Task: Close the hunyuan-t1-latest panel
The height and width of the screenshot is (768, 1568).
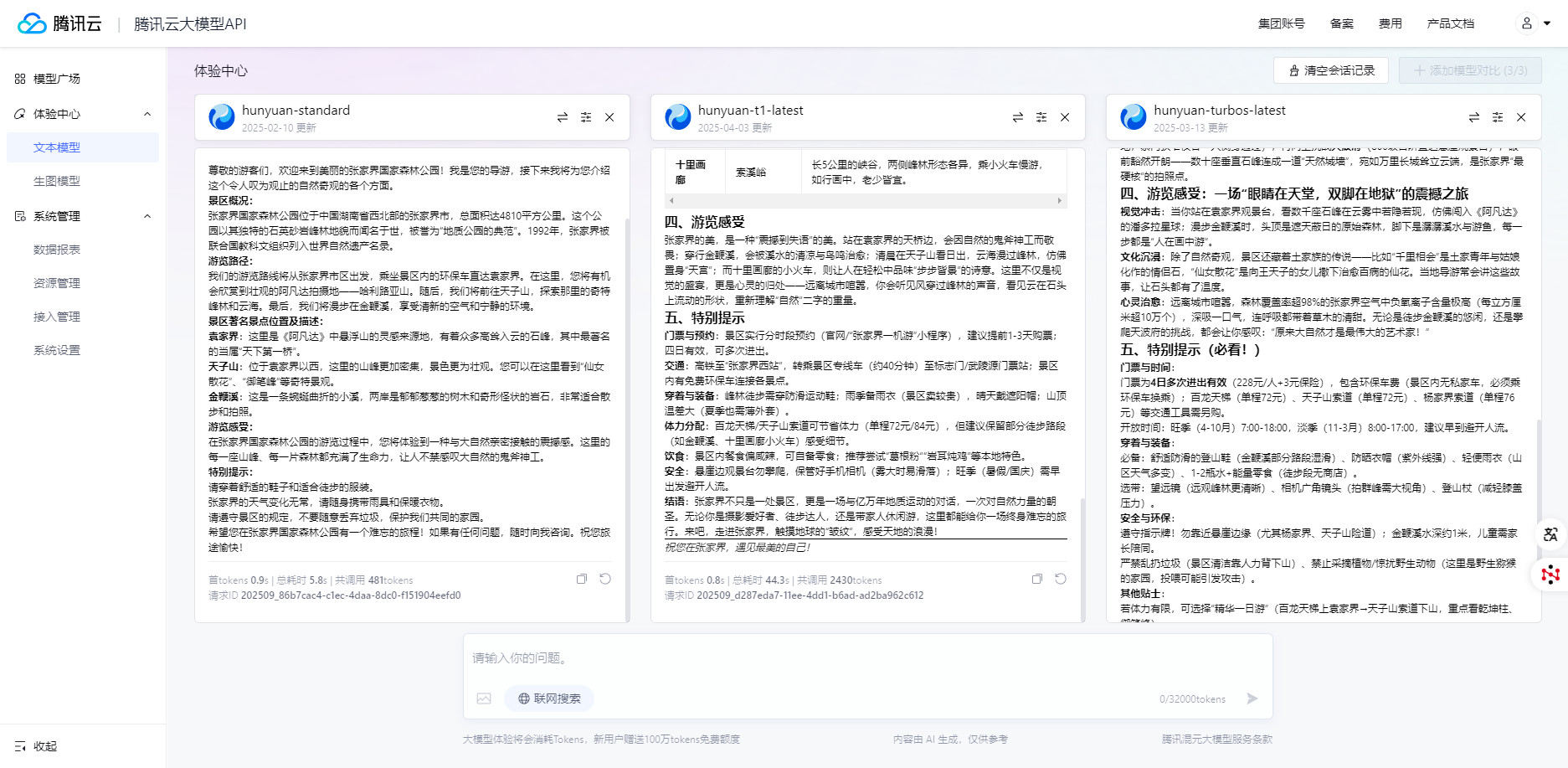Action: click(x=1065, y=117)
